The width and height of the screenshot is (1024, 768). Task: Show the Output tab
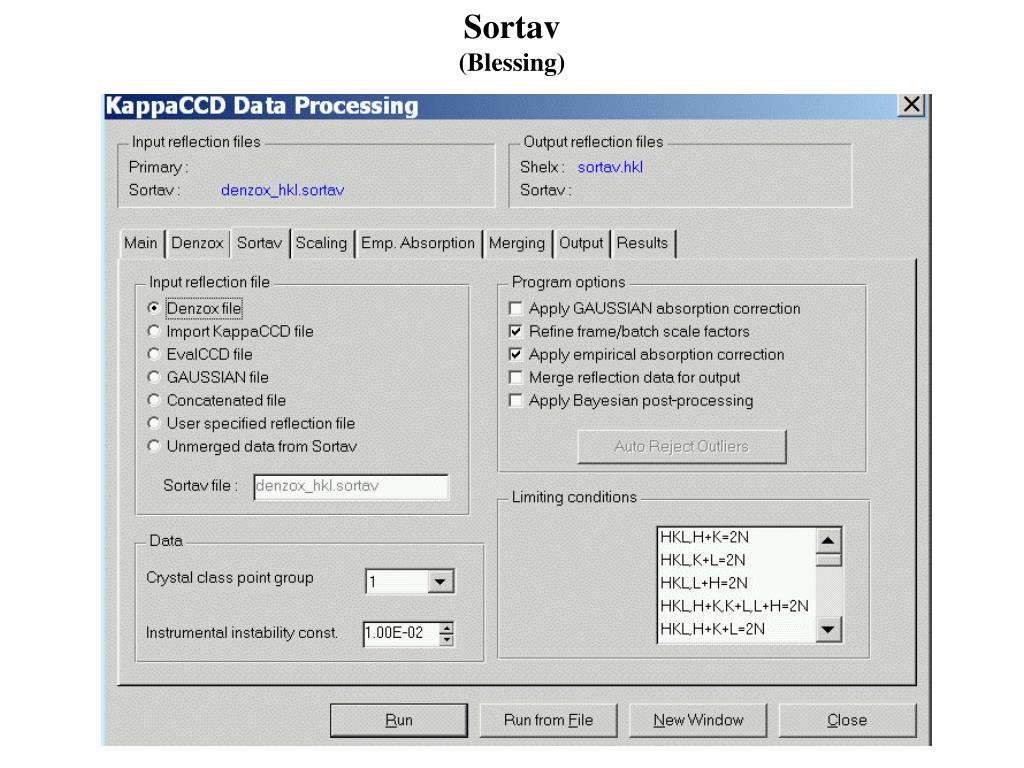[x=581, y=243]
